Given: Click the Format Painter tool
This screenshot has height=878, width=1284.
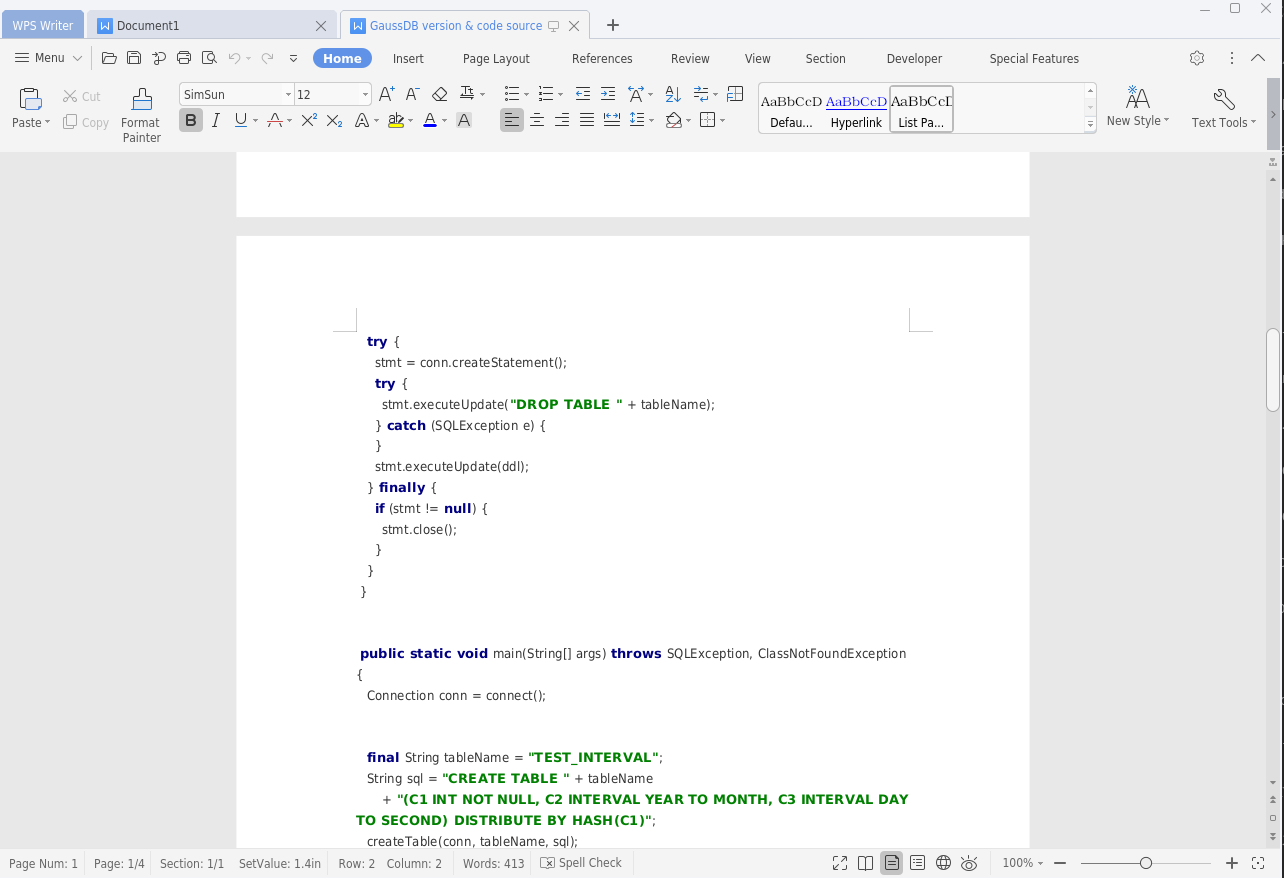Looking at the screenshot, I should [x=141, y=115].
